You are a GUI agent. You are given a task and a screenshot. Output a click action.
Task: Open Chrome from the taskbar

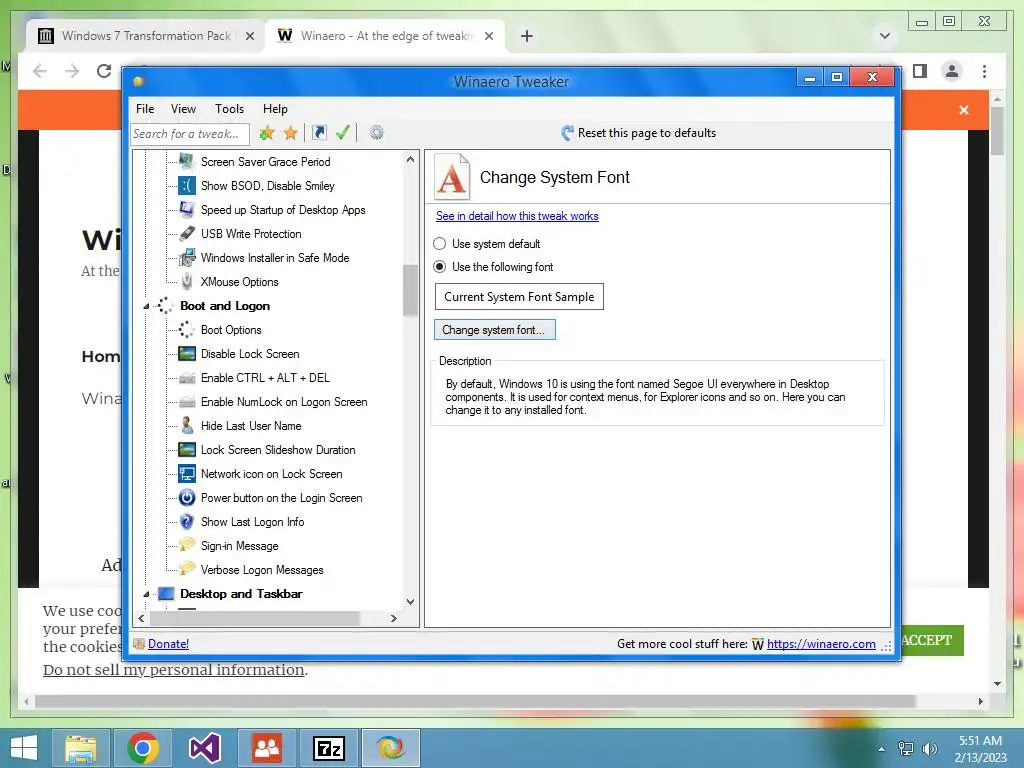pyautogui.click(x=142, y=748)
